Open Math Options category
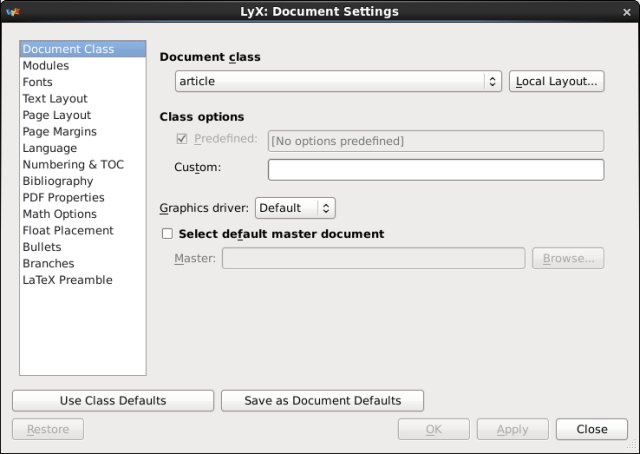Viewport: 640px width, 454px height. (60, 214)
